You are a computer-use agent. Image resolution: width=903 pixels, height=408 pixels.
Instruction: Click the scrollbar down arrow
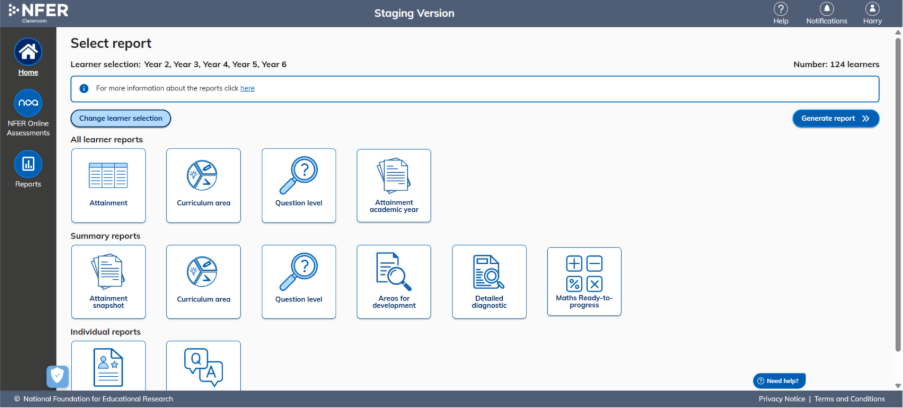pos(897,386)
